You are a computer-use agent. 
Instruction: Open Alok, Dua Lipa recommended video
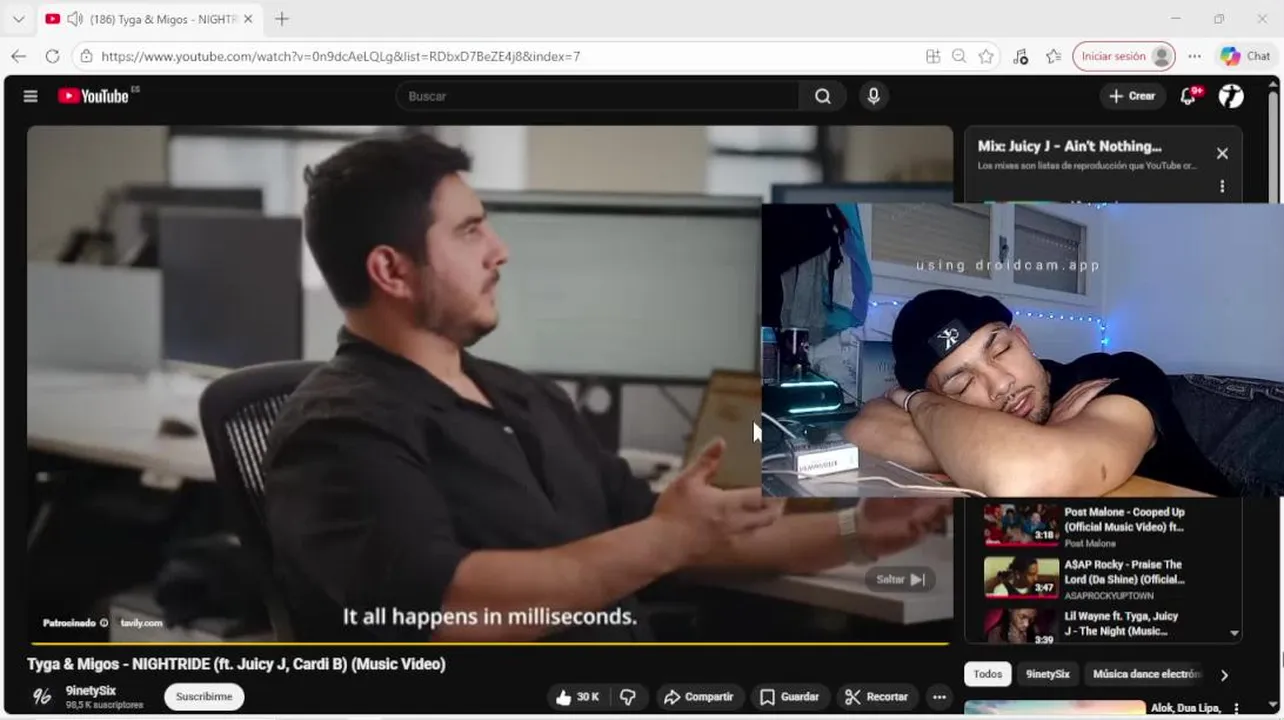tap(1055, 709)
